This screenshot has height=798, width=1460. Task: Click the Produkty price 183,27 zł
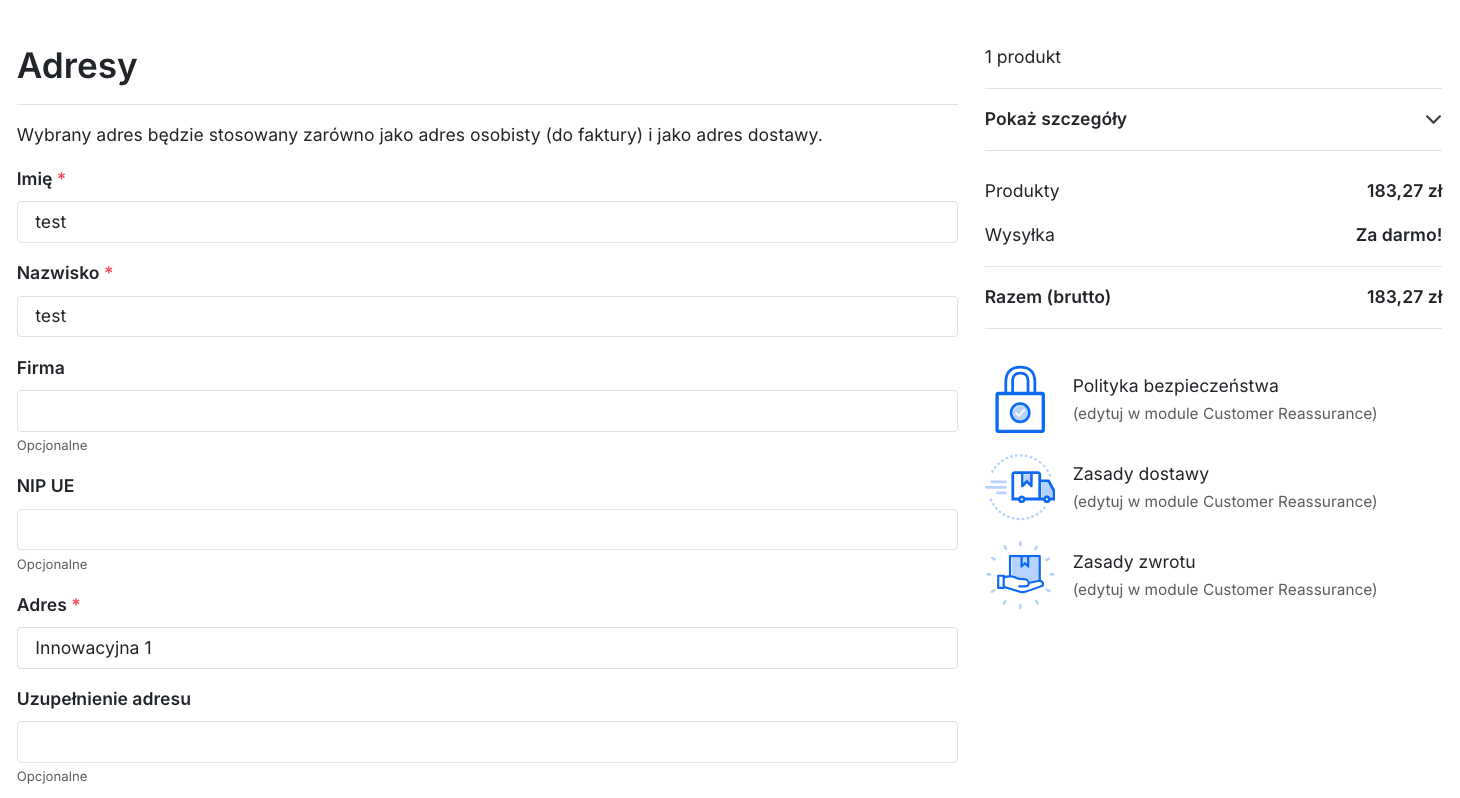(x=1404, y=191)
